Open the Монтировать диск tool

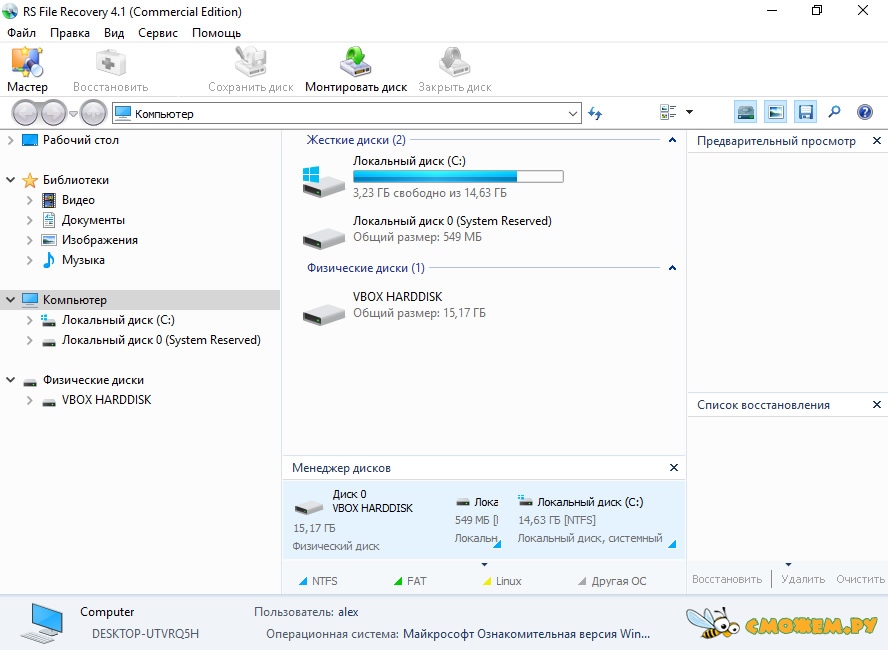[356, 70]
